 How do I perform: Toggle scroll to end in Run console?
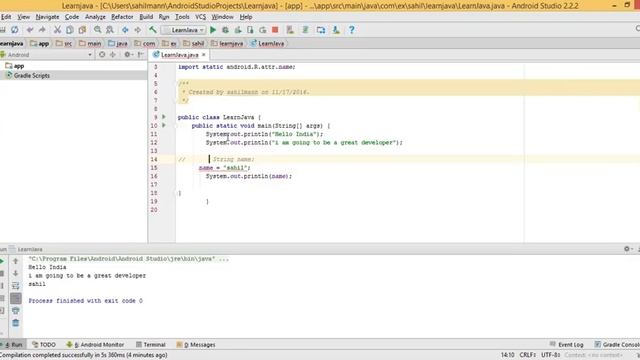16,298
